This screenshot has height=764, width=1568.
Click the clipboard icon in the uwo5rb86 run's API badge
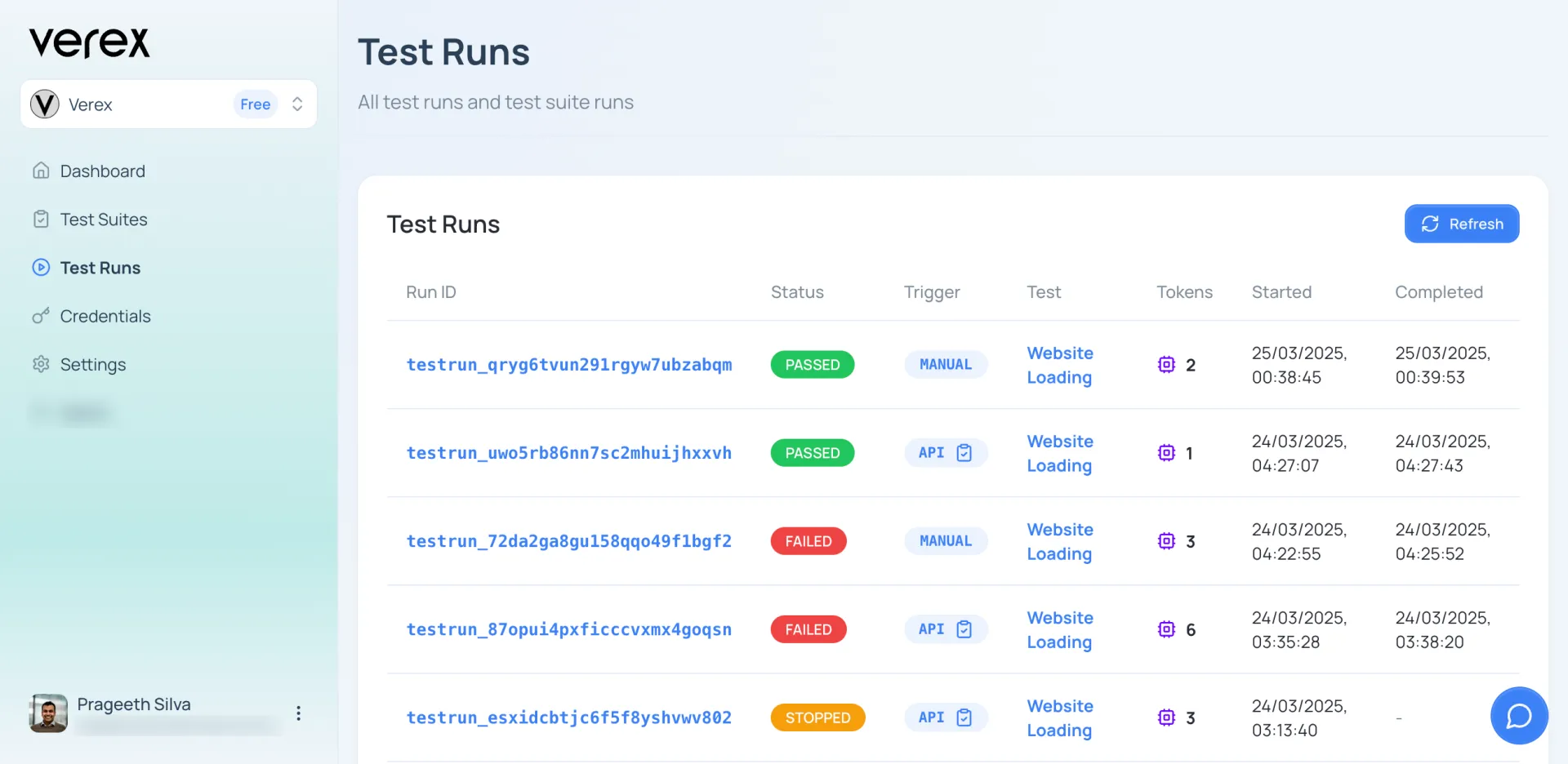click(964, 453)
